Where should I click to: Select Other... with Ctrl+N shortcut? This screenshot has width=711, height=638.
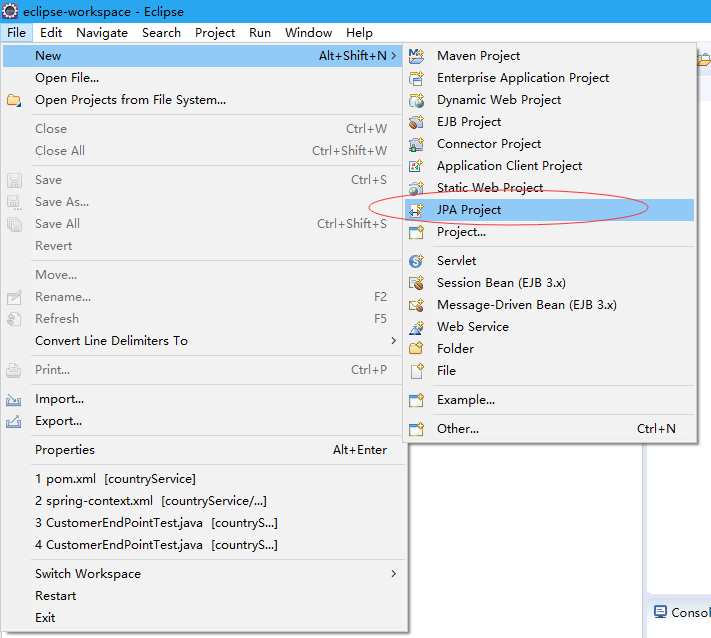point(549,429)
